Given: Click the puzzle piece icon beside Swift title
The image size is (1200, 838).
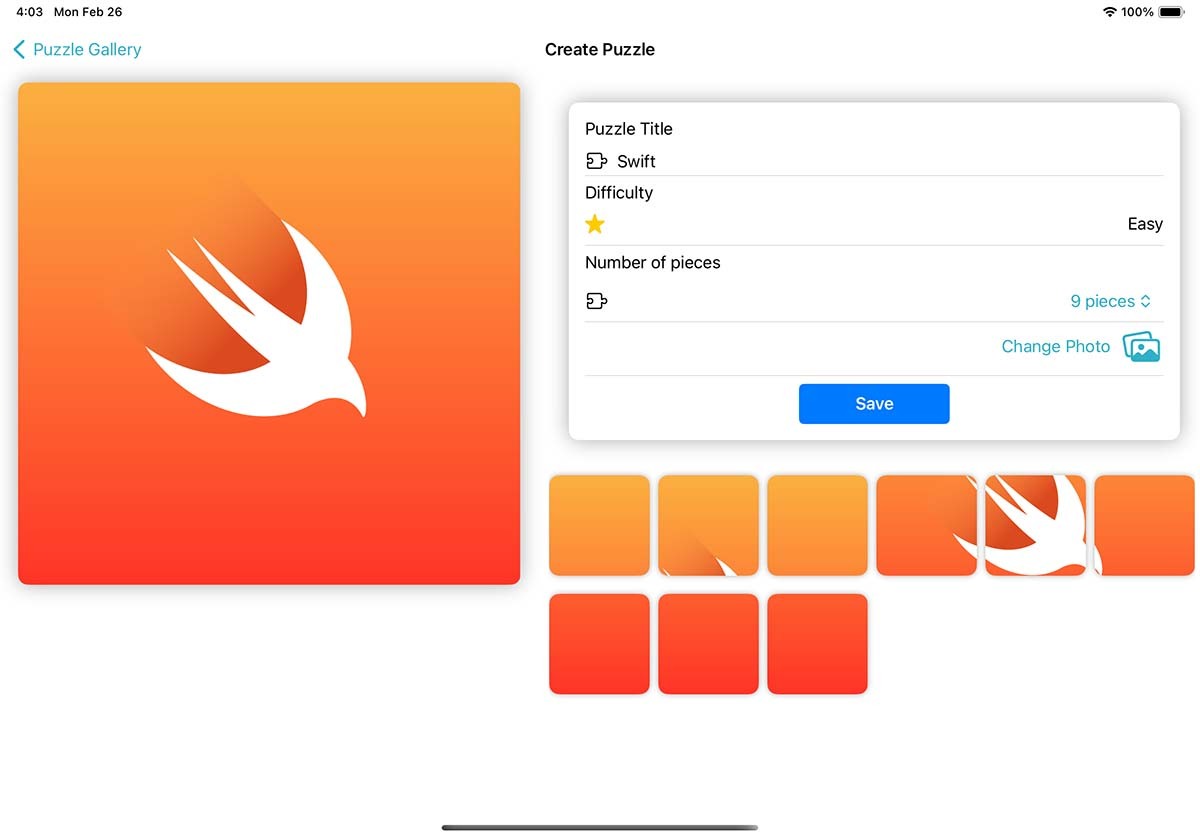Looking at the screenshot, I should 596,161.
